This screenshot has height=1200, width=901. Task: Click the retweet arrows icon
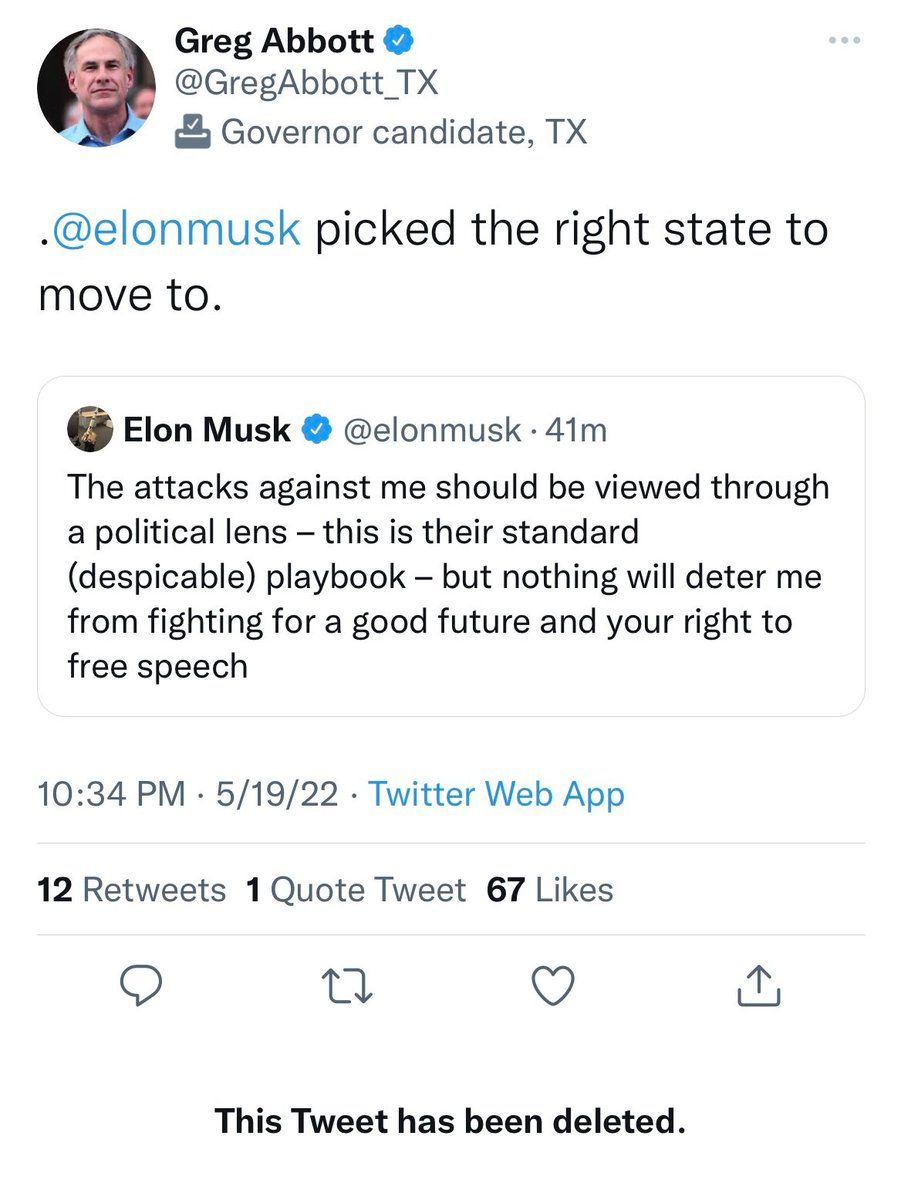point(345,987)
